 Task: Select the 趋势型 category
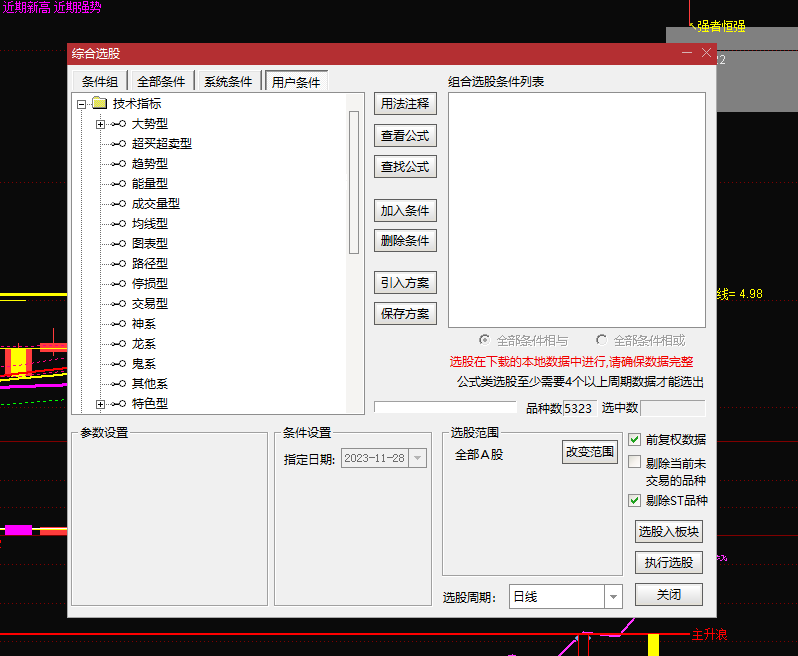pos(150,163)
